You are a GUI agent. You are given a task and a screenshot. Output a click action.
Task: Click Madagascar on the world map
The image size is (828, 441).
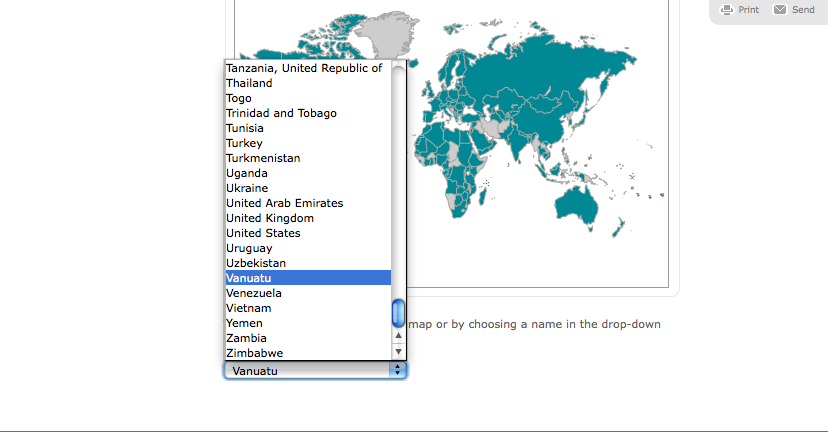click(x=483, y=197)
